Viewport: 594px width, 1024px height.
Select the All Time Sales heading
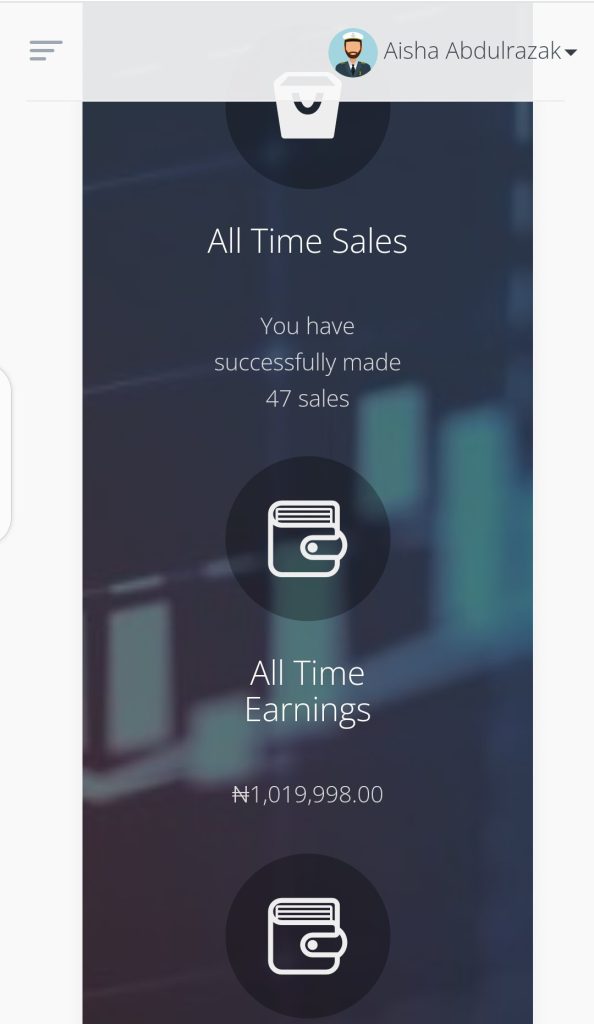click(307, 241)
